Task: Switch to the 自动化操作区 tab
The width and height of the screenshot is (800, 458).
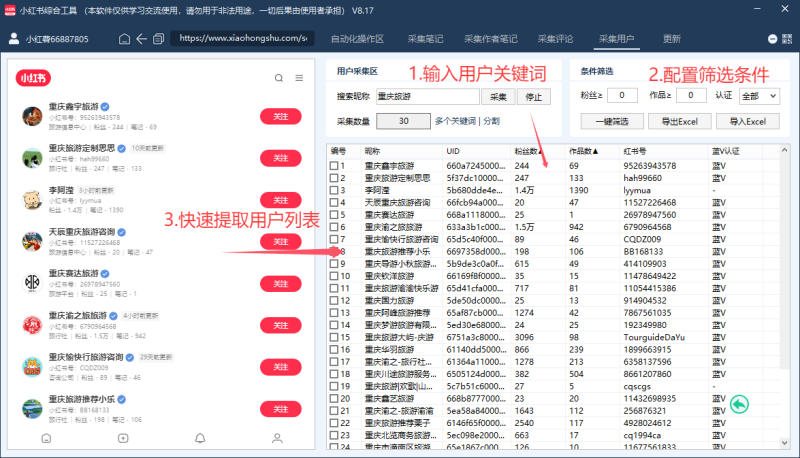Action: coord(357,39)
